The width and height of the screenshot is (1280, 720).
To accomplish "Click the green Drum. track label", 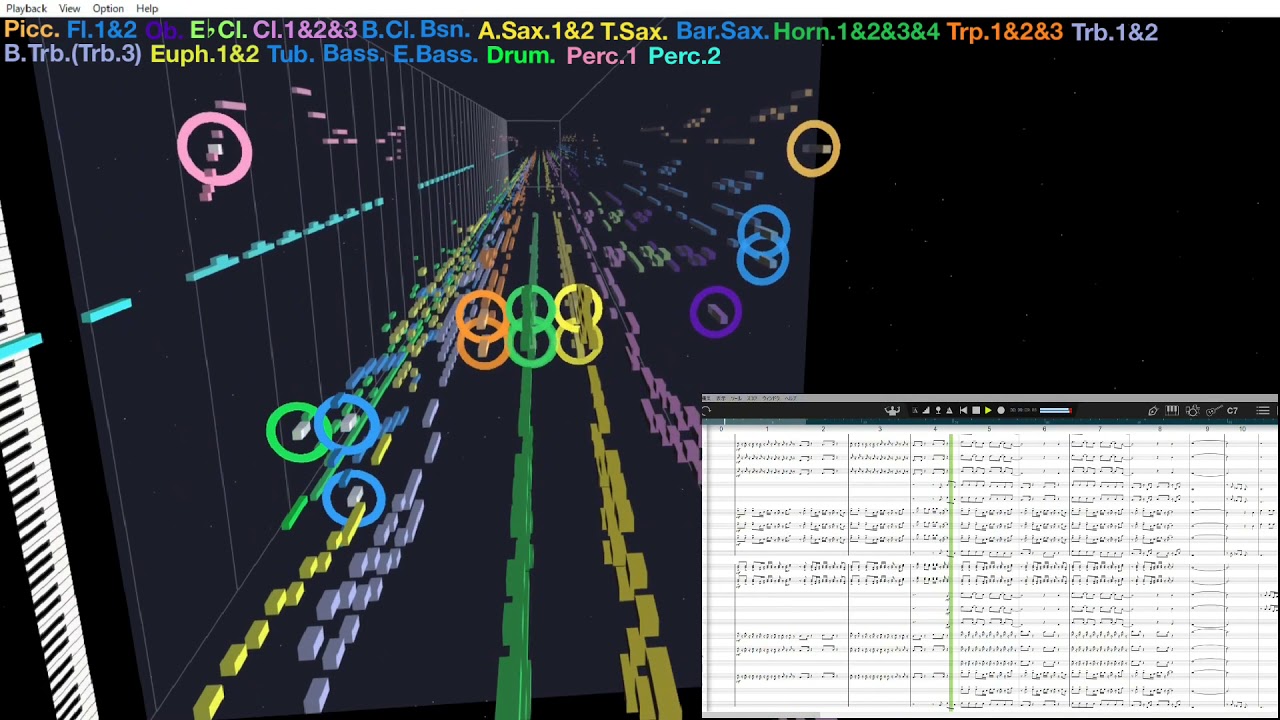I will tap(520, 56).
